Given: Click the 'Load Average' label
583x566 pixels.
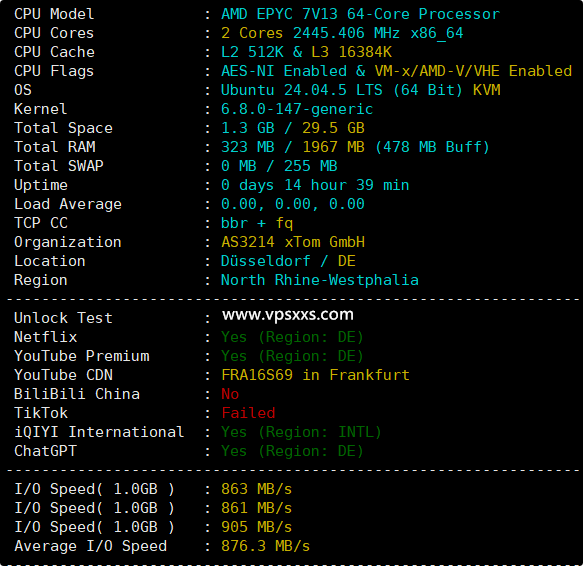Looking at the screenshot, I should (x=68, y=204).
